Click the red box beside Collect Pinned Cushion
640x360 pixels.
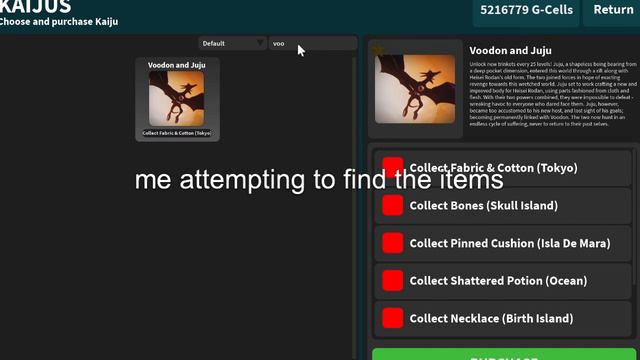point(393,243)
